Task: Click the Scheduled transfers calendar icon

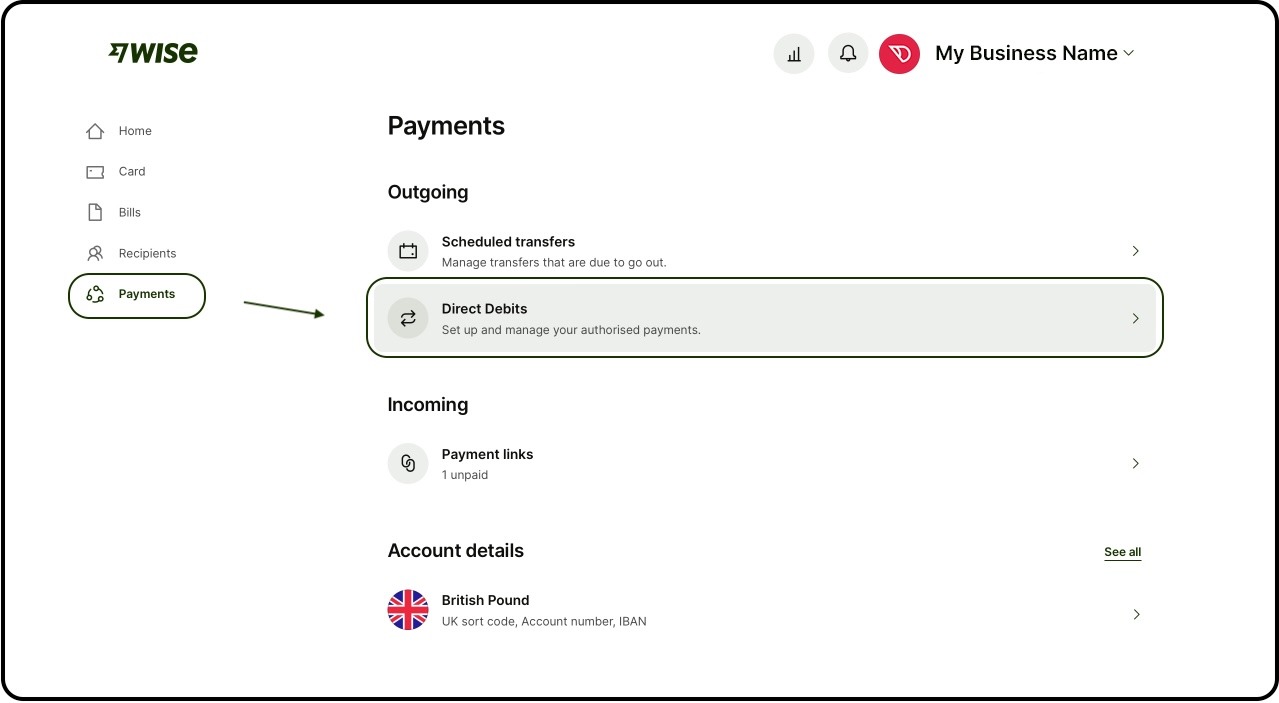Action: point(408,251)
